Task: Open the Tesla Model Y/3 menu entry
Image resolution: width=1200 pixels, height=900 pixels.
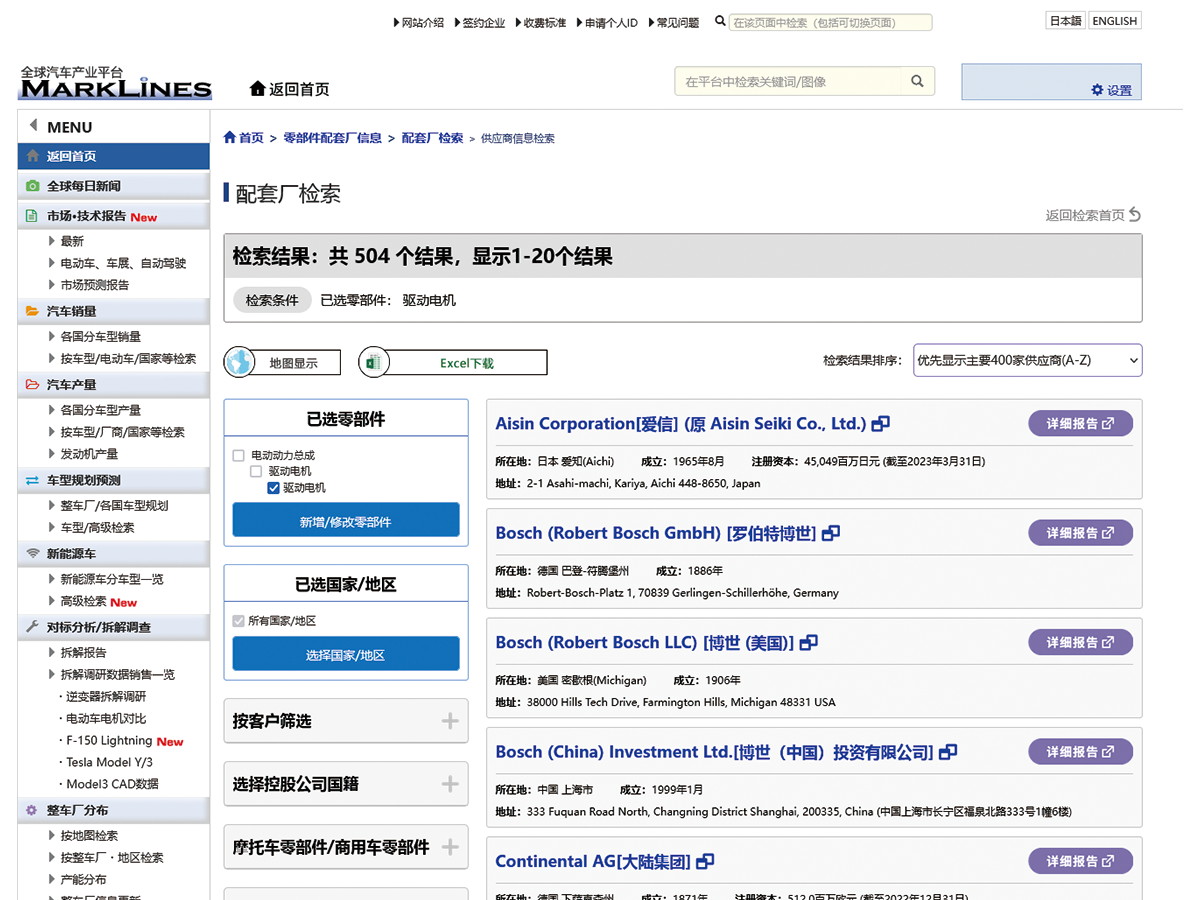Action: pyautogui.click(x=110, y=762)
